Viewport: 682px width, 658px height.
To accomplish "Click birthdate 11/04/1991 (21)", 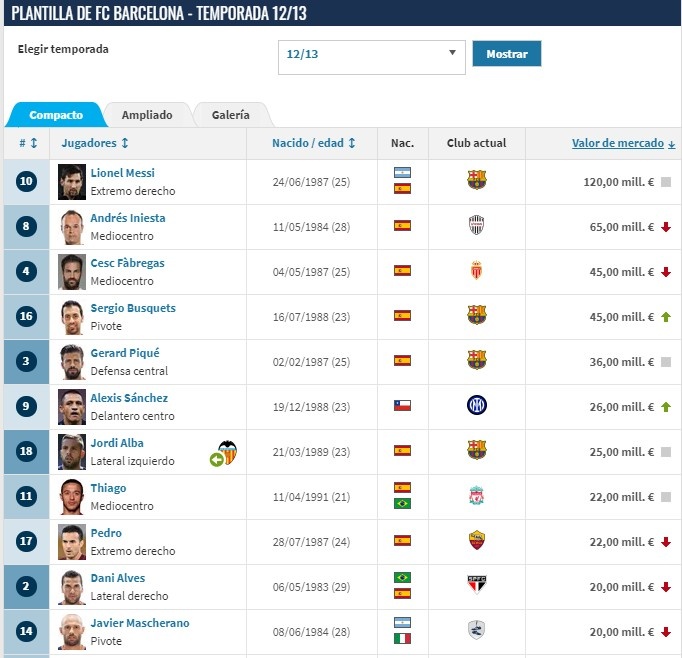I will click(x=311, y=497).
